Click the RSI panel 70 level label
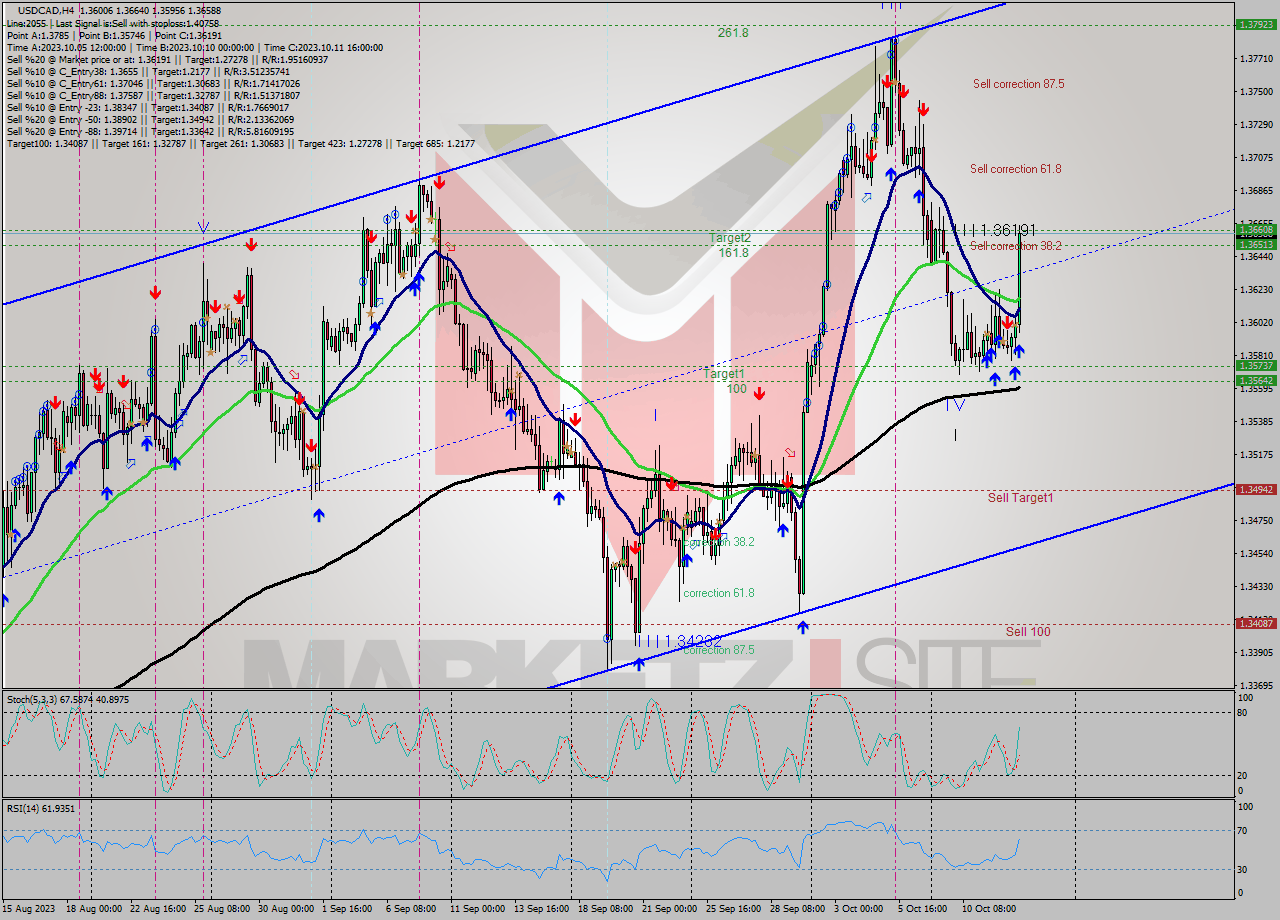Image resolution: width=1280 pixels, height=920 pixels. tap(1242, 830)
